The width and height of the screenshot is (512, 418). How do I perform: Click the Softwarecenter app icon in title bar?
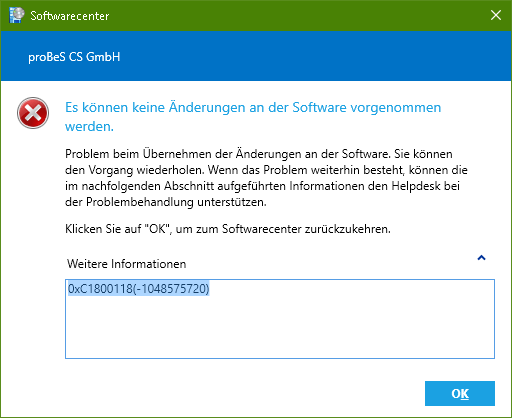pos(16,15)
